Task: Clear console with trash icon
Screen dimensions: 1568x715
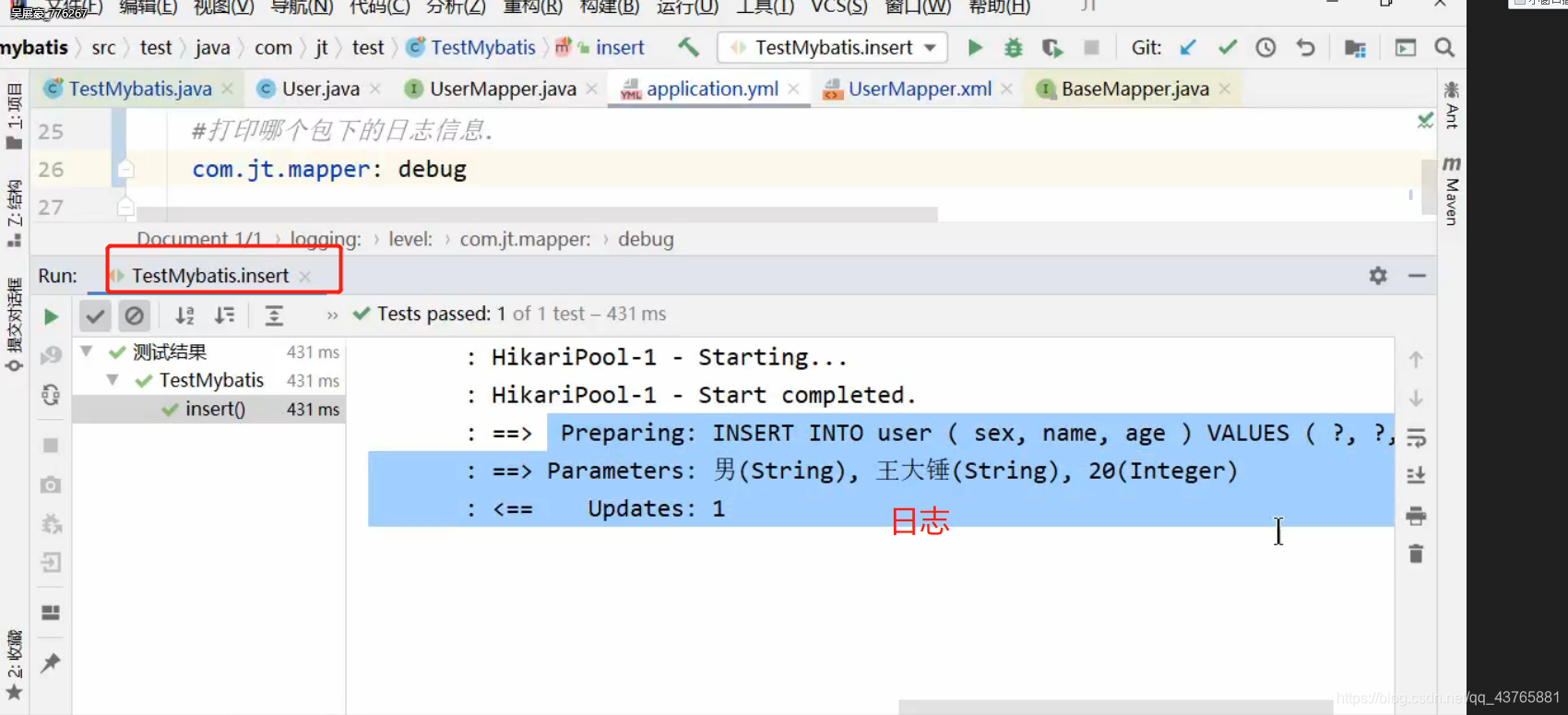Action: click(1416, 554)
